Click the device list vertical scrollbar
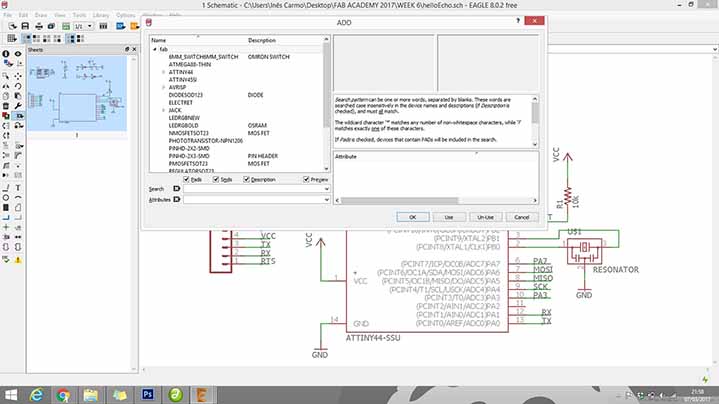719x404 pixels. (x=326, y=105)
